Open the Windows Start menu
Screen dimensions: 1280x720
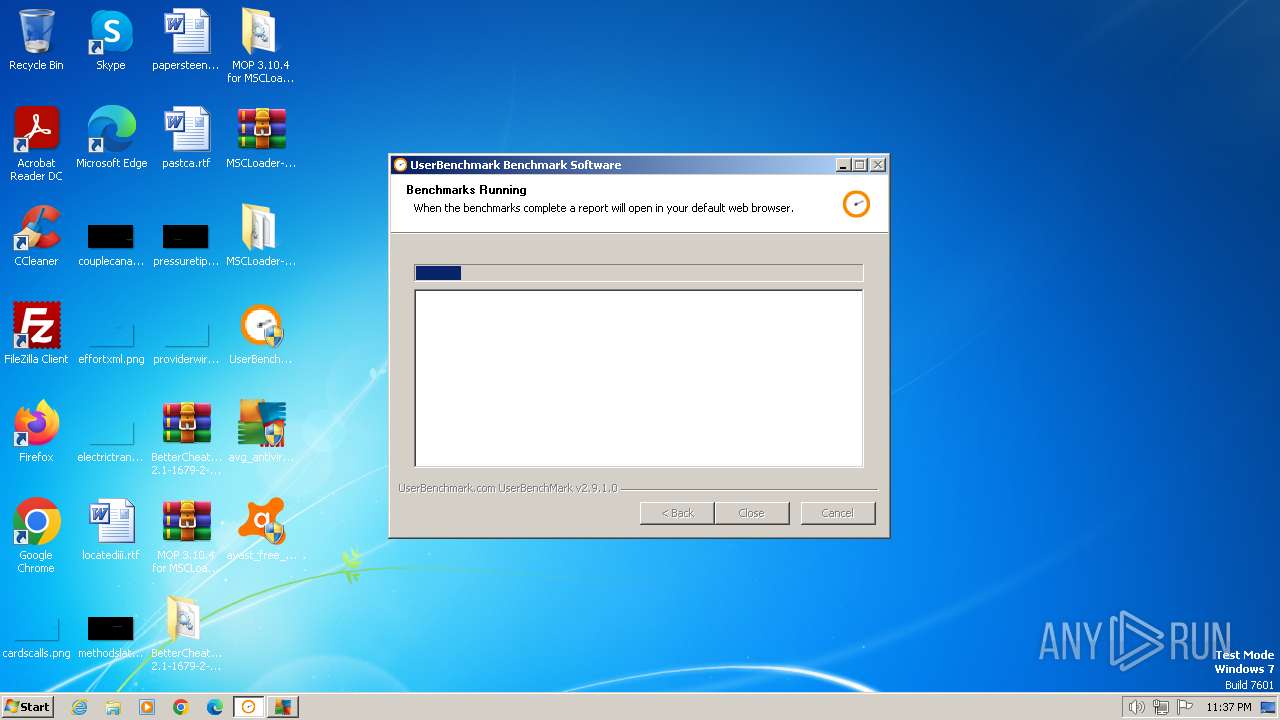pyautogui.click(x=27, y=707)
